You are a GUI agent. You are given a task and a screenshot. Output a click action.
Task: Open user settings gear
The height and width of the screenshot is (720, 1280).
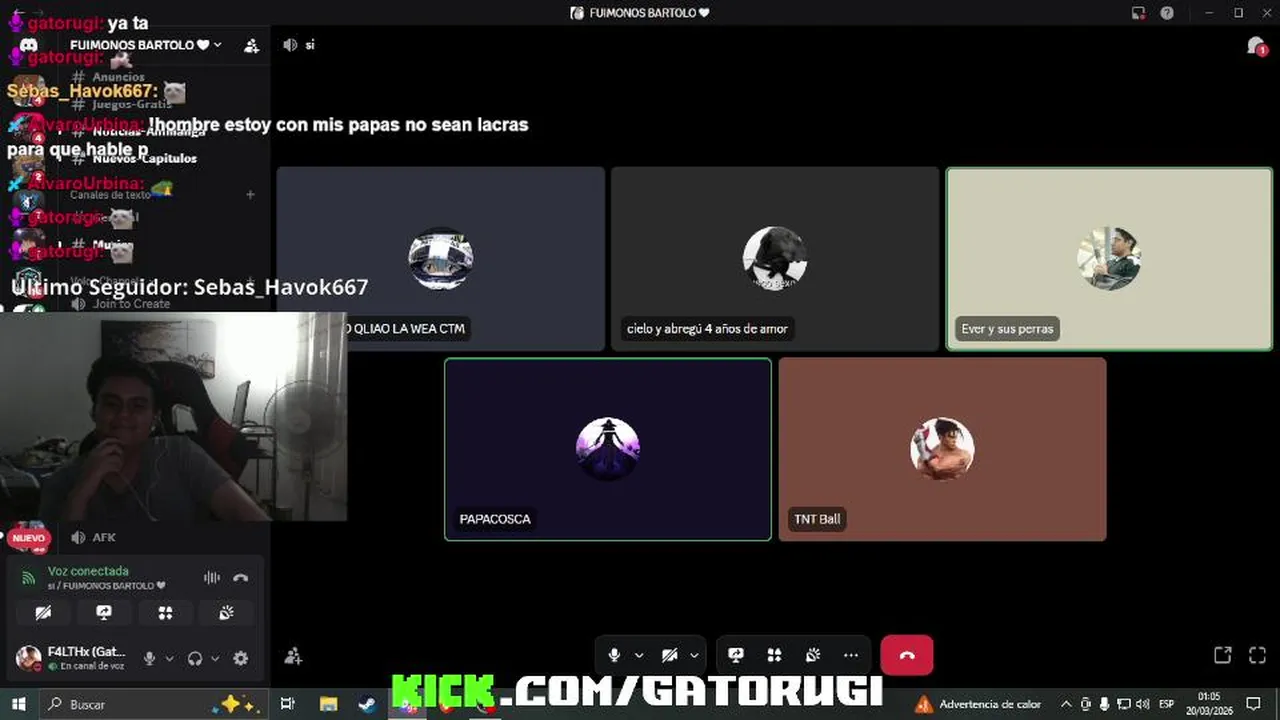(x=241, y=658)
